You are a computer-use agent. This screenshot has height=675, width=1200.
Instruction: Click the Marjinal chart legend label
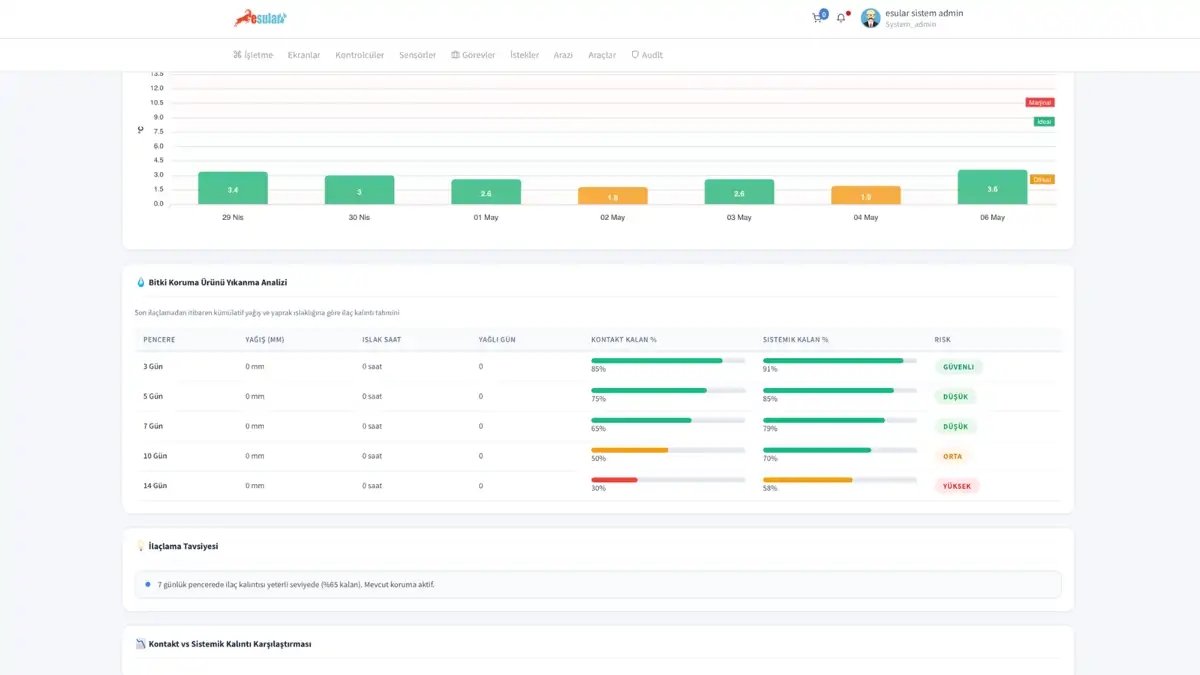tap(1040, 102)
